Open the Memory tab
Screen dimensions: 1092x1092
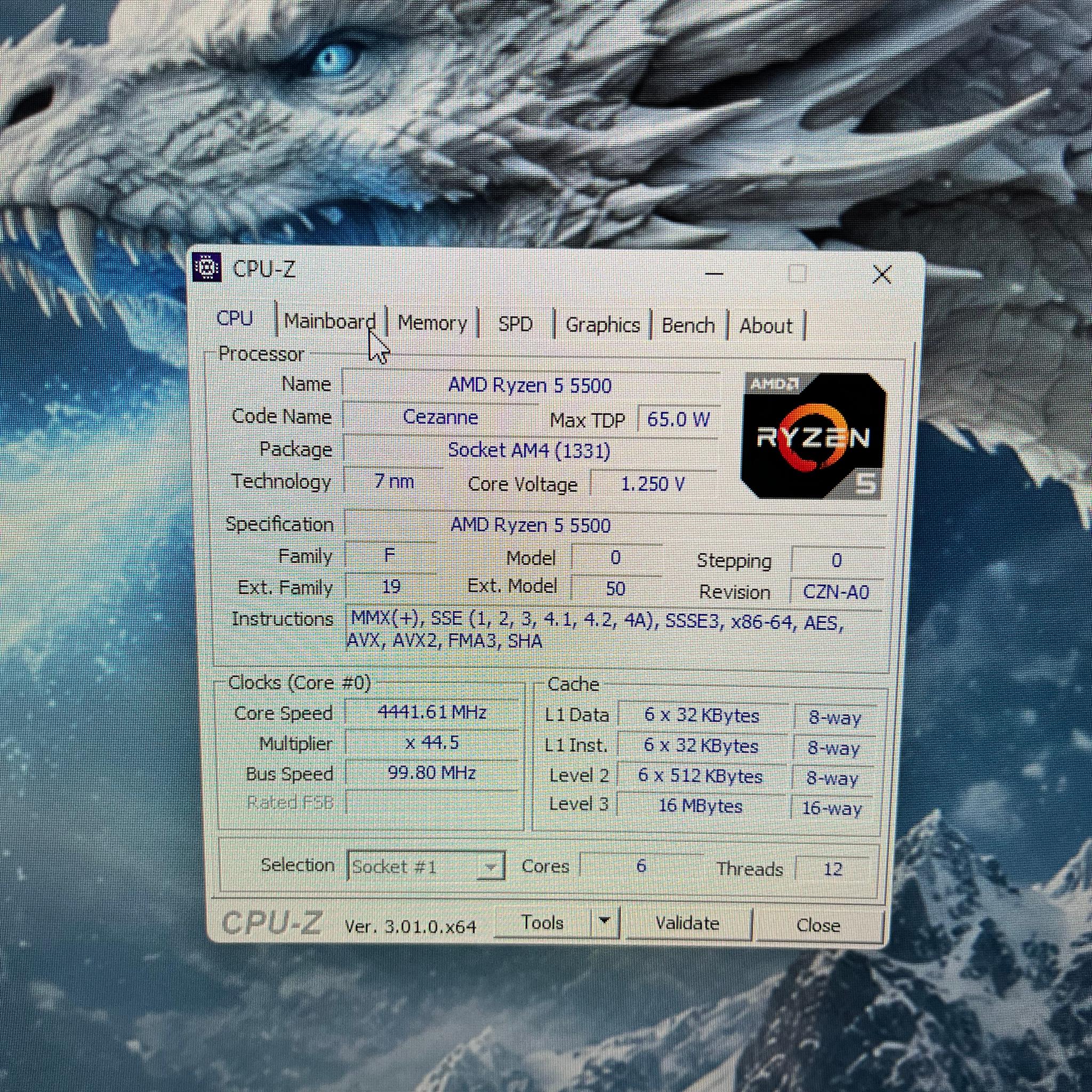point(432,323)
